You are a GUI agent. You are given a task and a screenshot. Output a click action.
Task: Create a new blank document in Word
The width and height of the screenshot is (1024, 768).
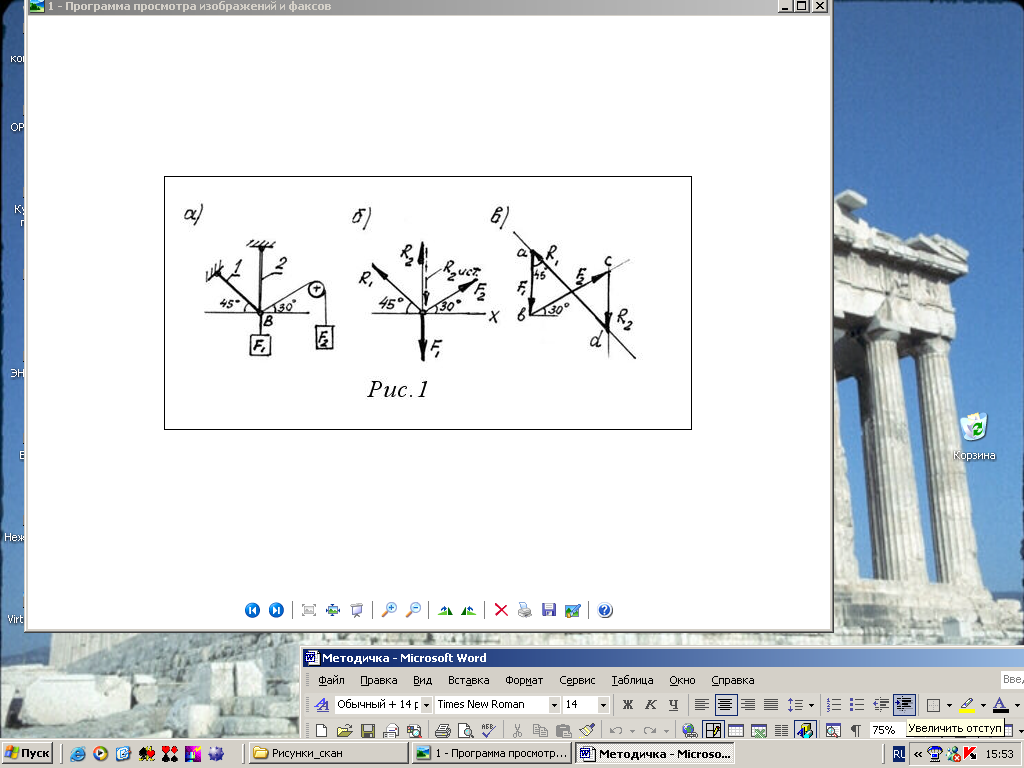pos(321,730)
